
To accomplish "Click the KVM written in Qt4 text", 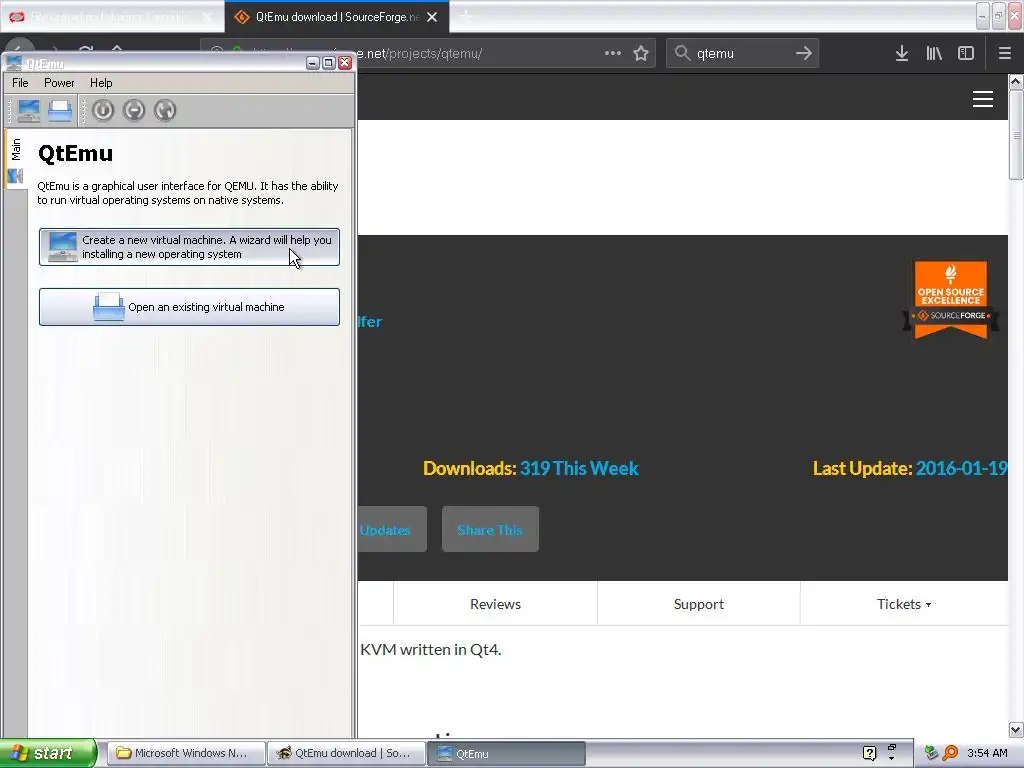I will pyautogui.click(x=430, y=650).
